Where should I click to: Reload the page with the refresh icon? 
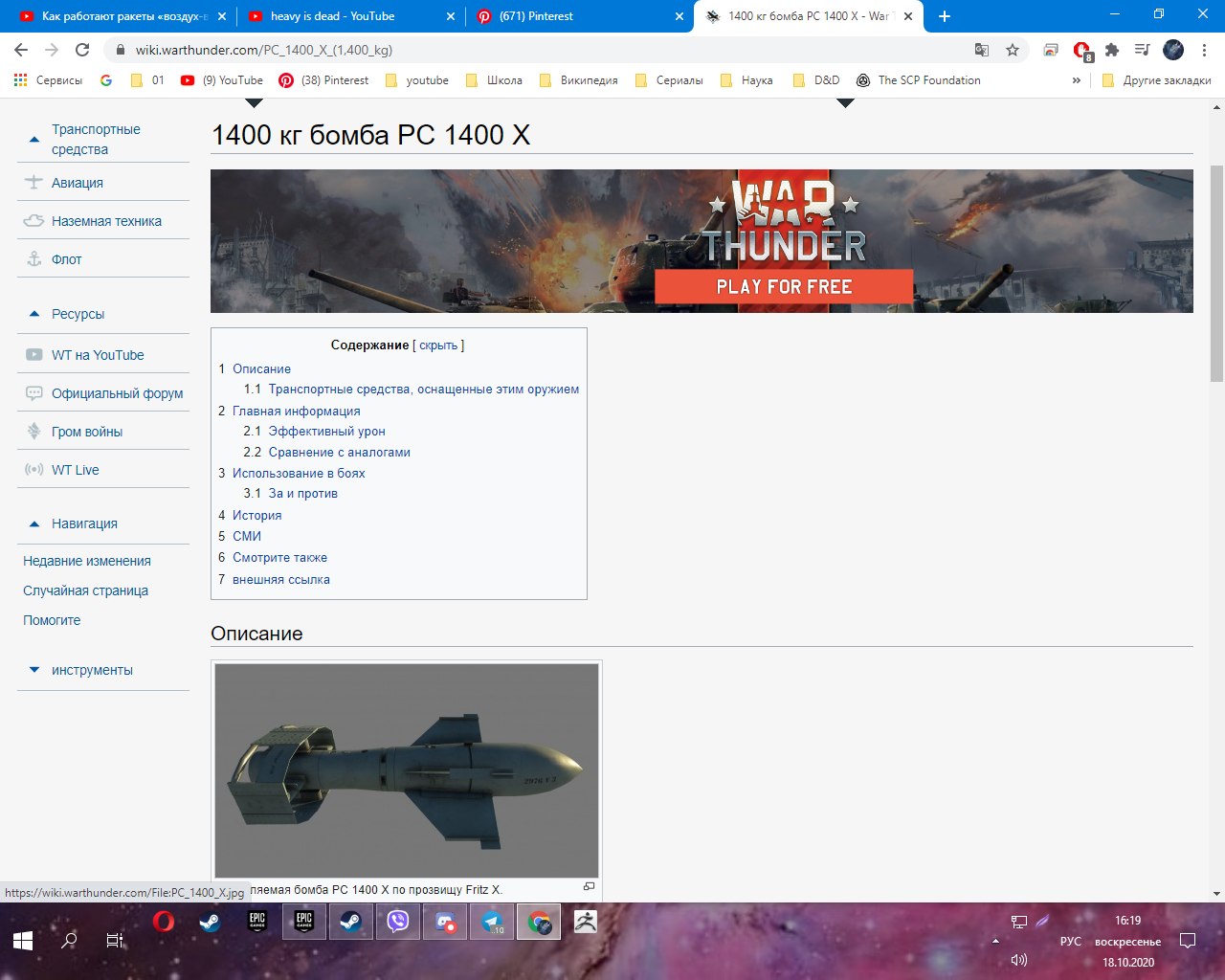point(82,50)
